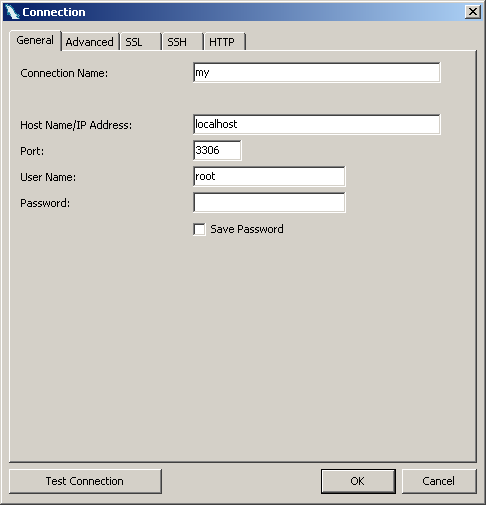Open the HTTP tab
This screenshot has width=486, height=505.
click(x=225, y=42)
